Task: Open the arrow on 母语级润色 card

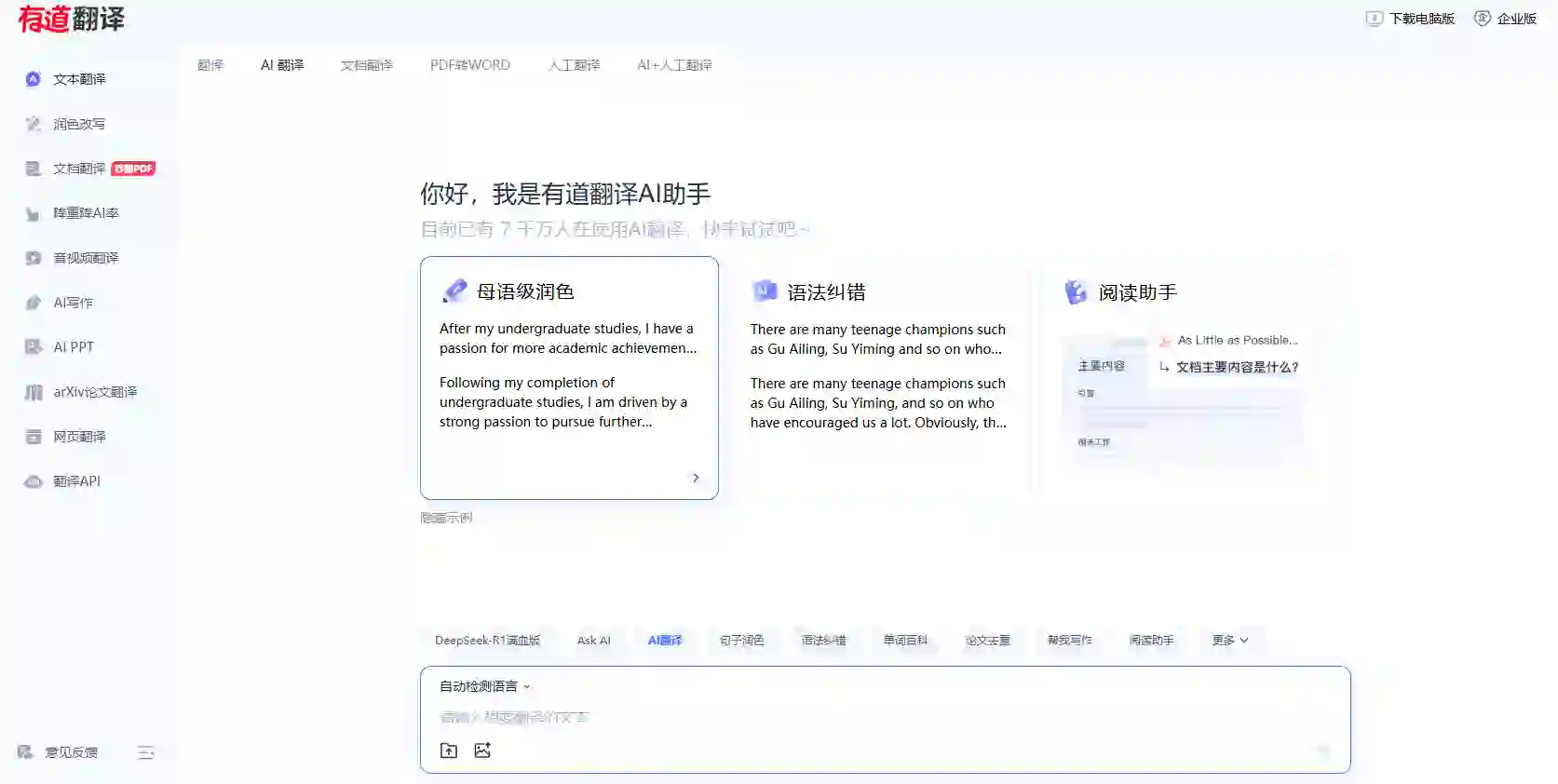Action: tap(696, 478)
